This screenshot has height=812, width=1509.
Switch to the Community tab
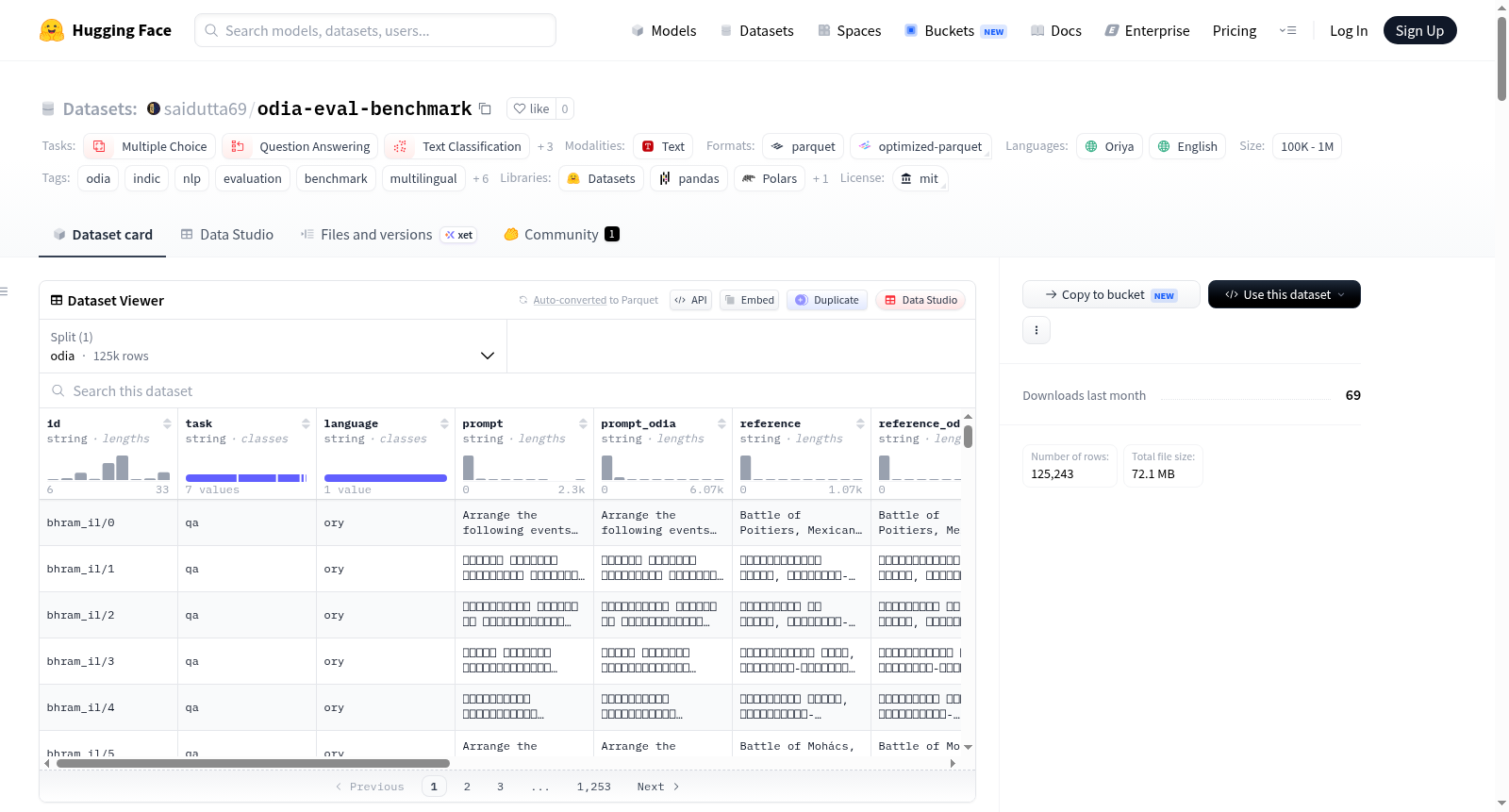click(x=562, y=235)
